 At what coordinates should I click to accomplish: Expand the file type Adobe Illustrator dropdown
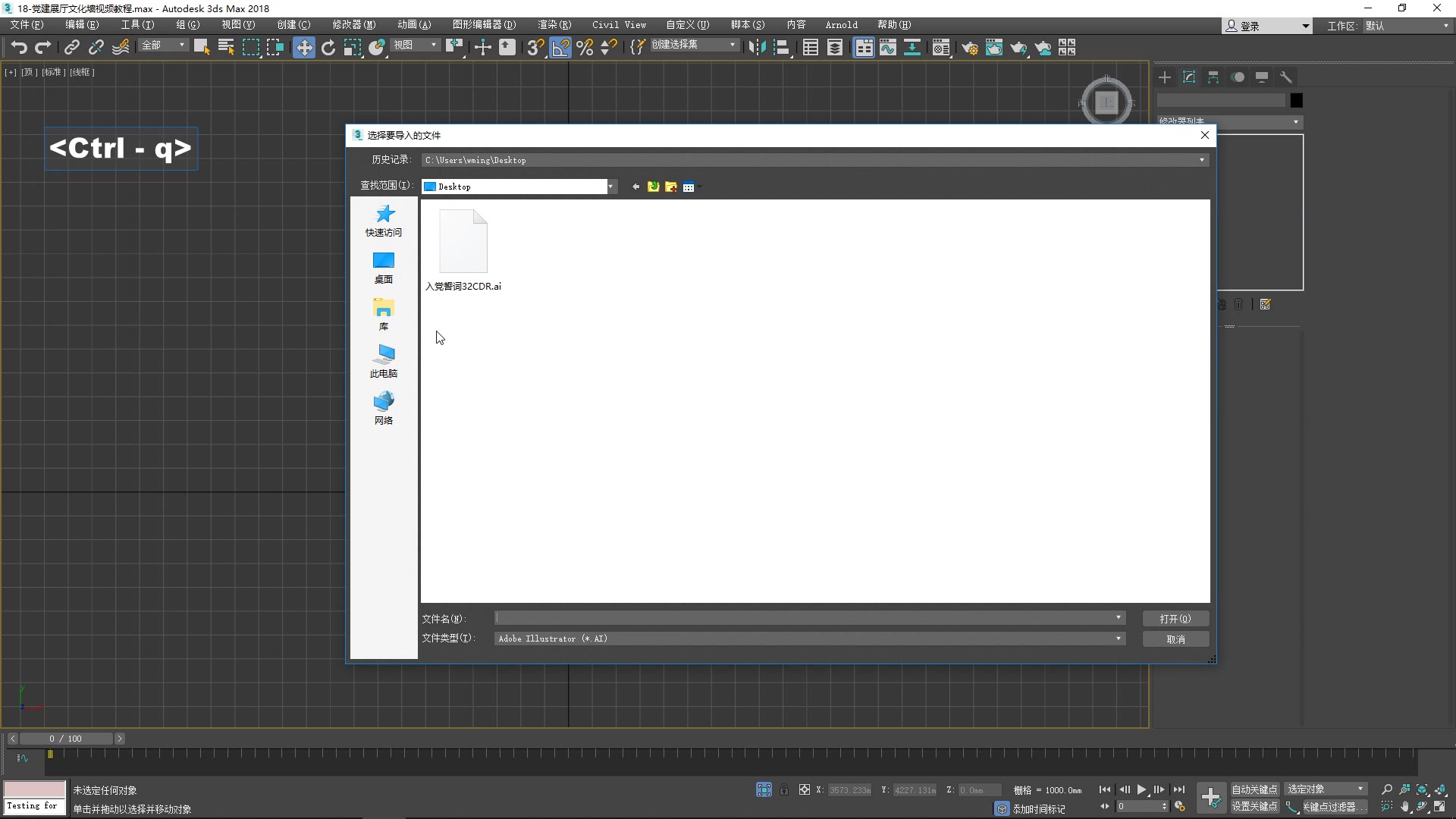click(1118, 639)
